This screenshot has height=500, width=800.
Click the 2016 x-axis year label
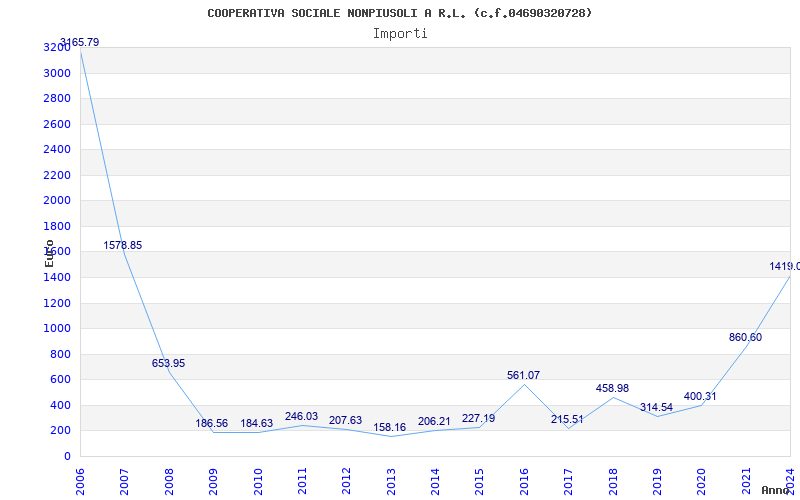(x=524, y=482)
